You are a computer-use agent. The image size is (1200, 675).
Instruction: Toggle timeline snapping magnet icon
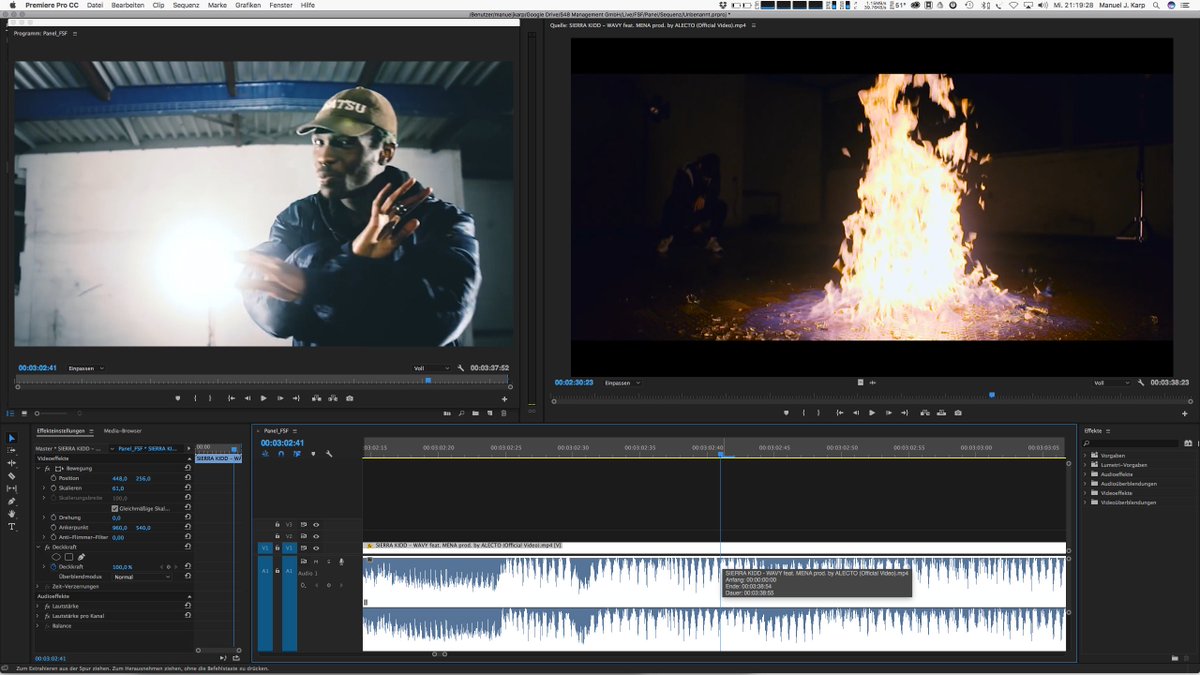click(281, 454)
